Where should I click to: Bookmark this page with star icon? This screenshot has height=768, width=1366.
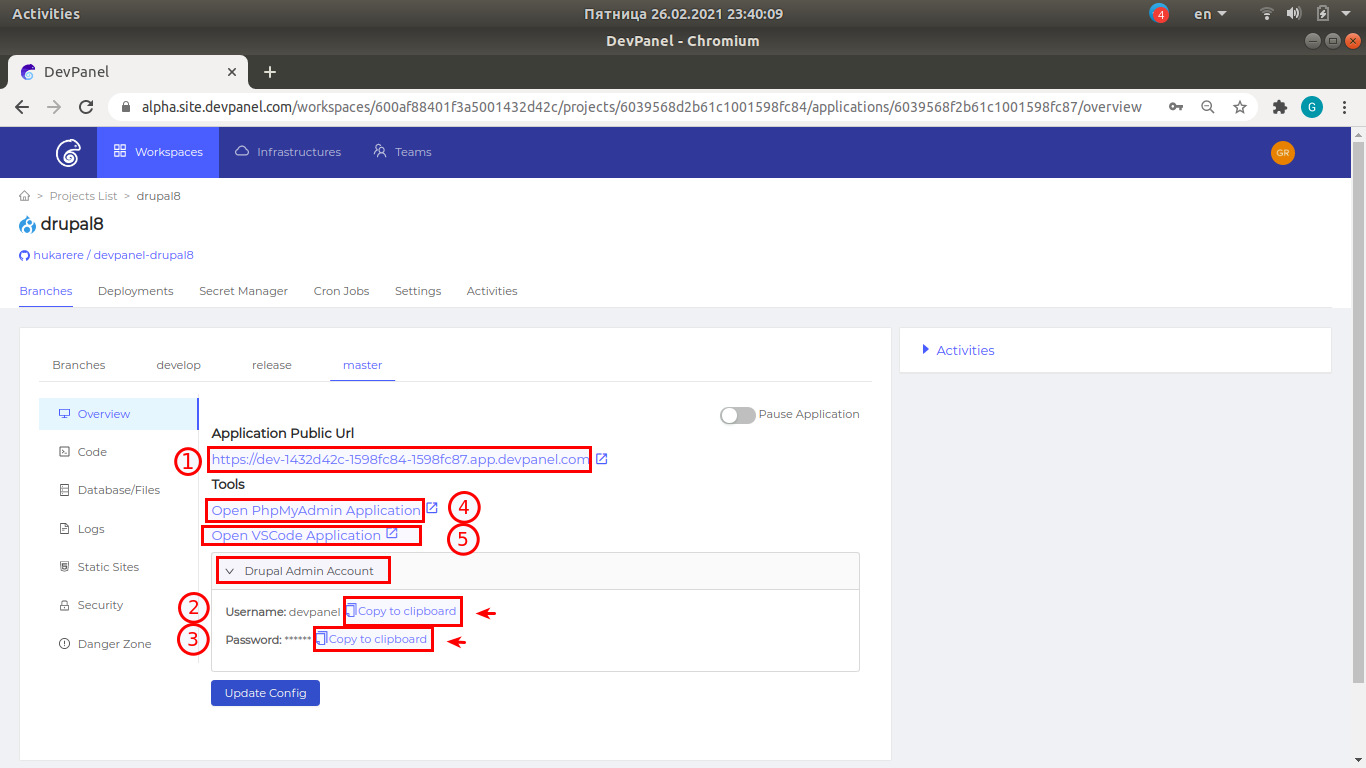[x=1240, y=107]
